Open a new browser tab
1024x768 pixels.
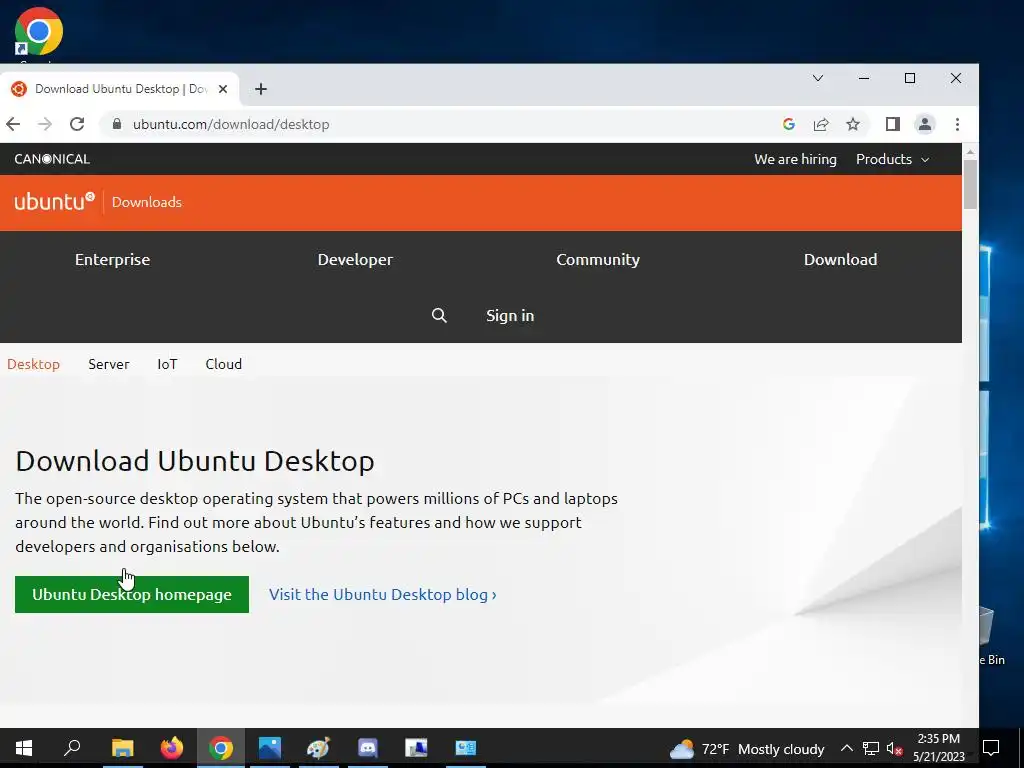[x=261, y=89]
